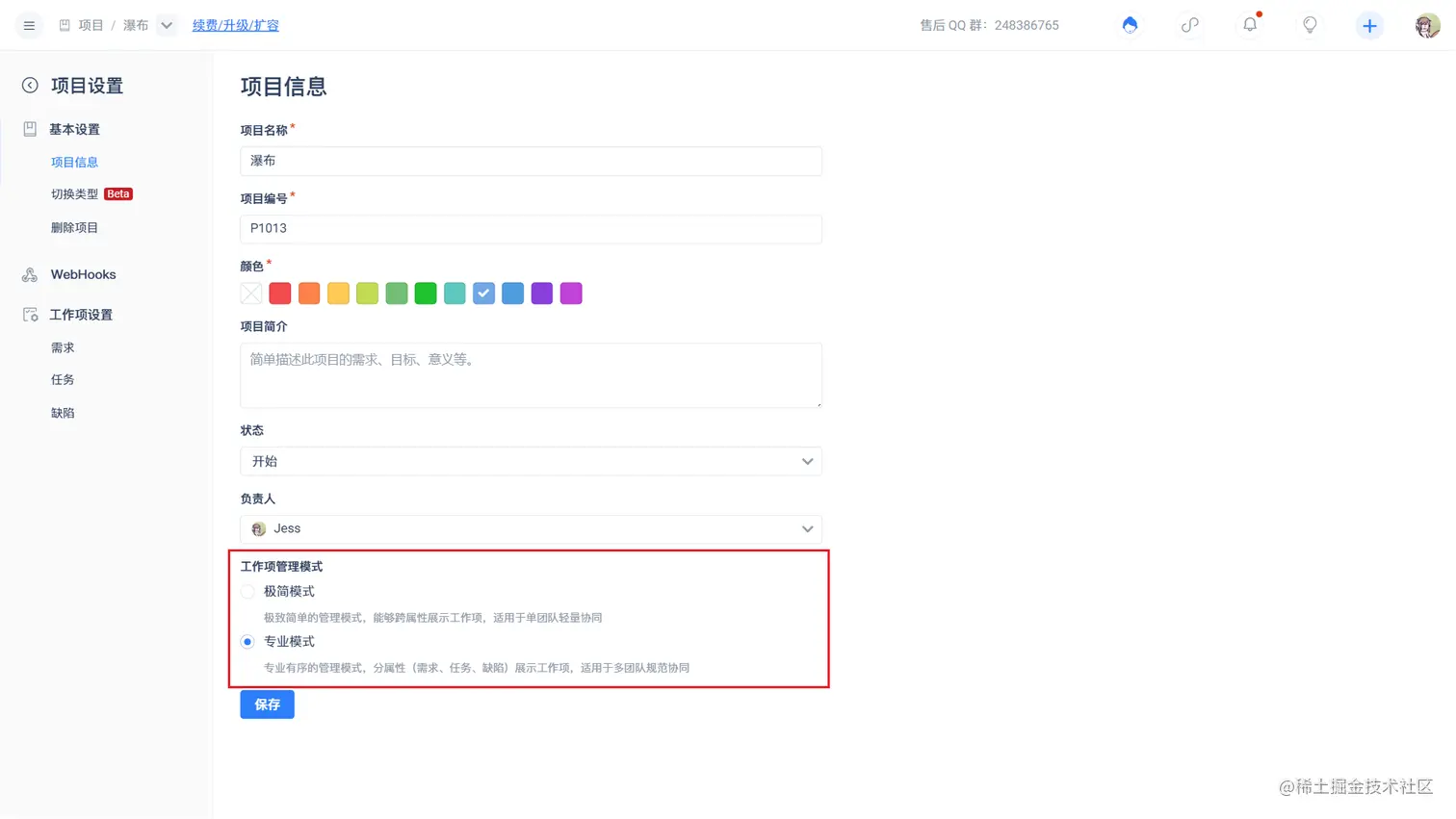Go back using the 项目设置 arrow icon
The width and height of the screenshot is (1456, 819).
click(30, 86)
